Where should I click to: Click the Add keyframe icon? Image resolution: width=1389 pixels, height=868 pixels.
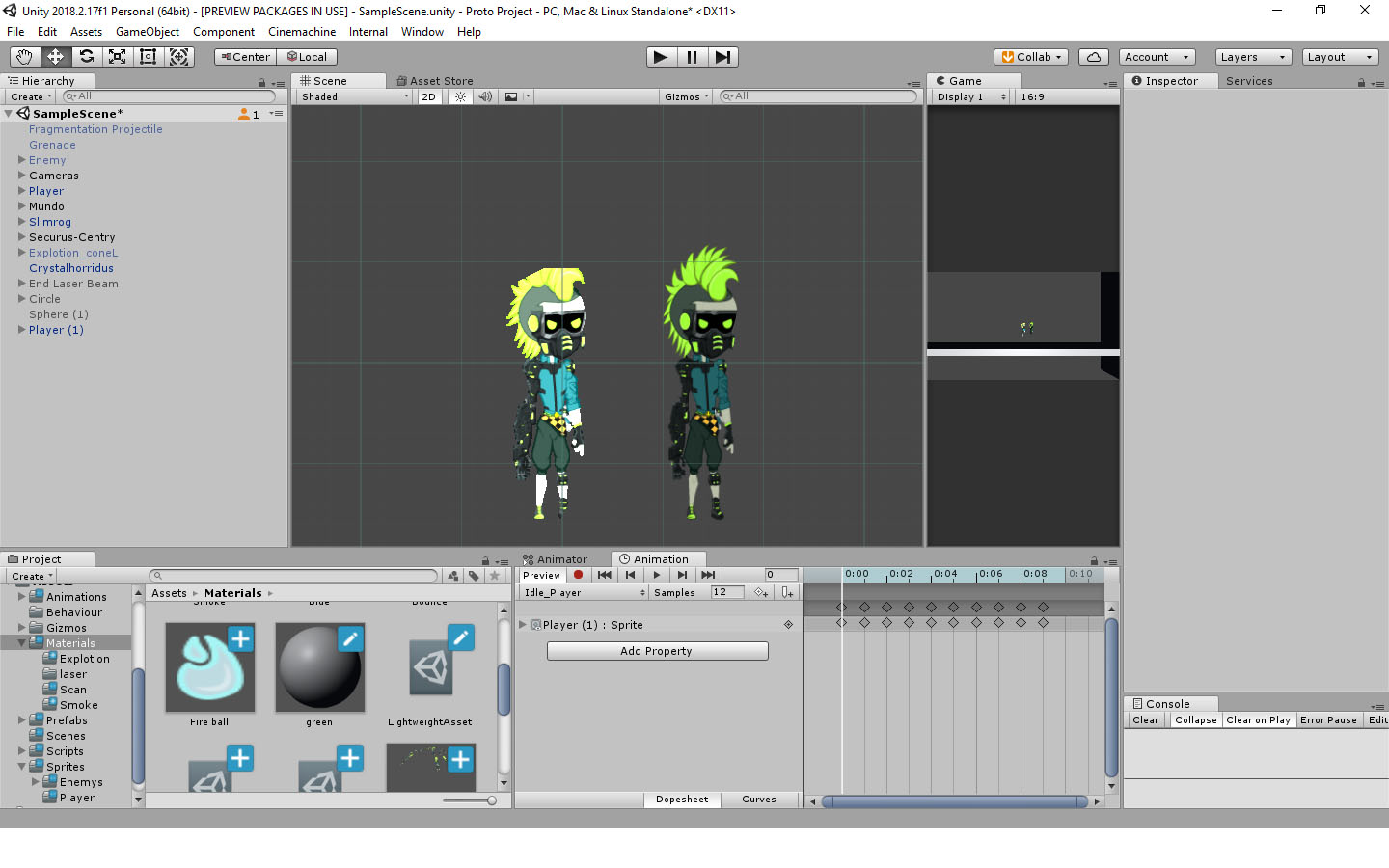point(762,592)
